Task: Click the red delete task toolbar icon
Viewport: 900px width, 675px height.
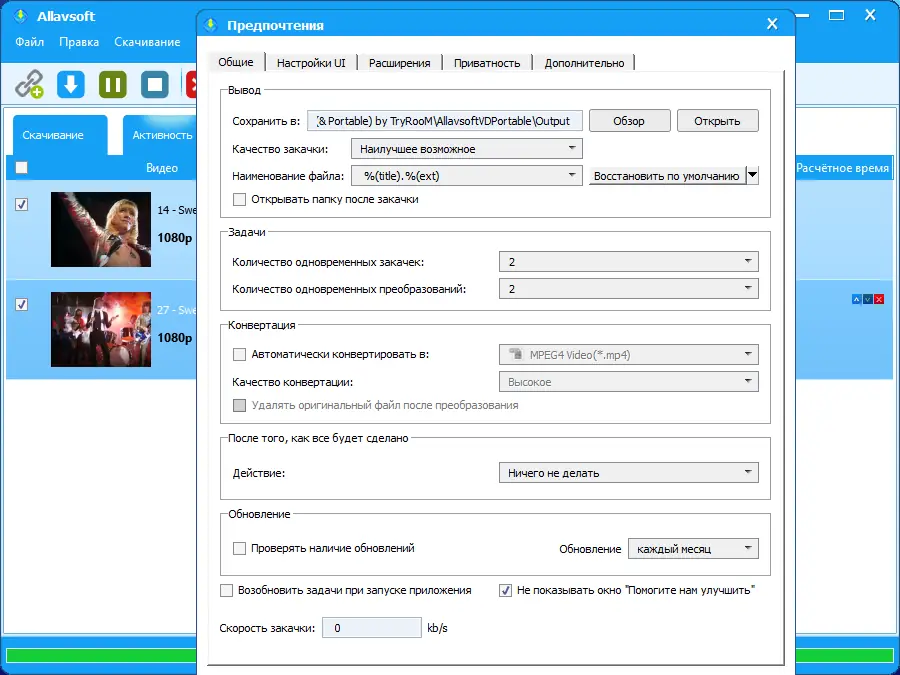Action: pos(194,85)
